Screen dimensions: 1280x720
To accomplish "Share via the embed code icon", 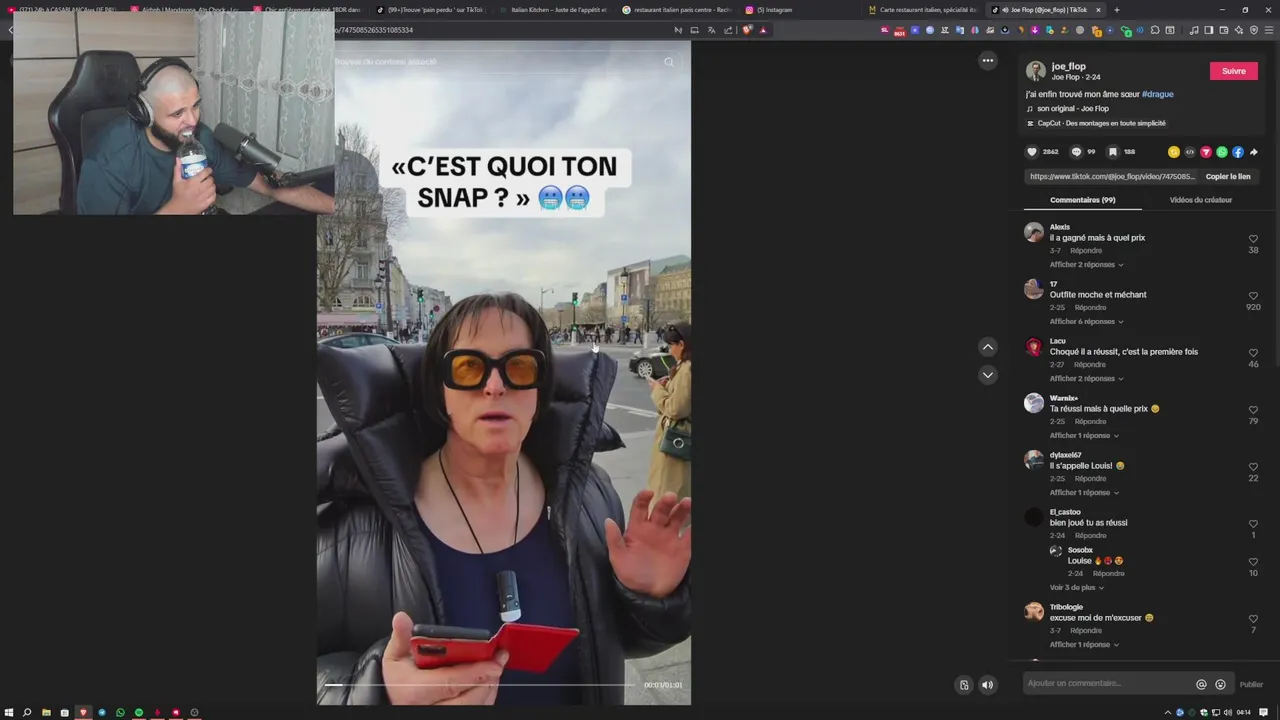I will pos(1190,152).
